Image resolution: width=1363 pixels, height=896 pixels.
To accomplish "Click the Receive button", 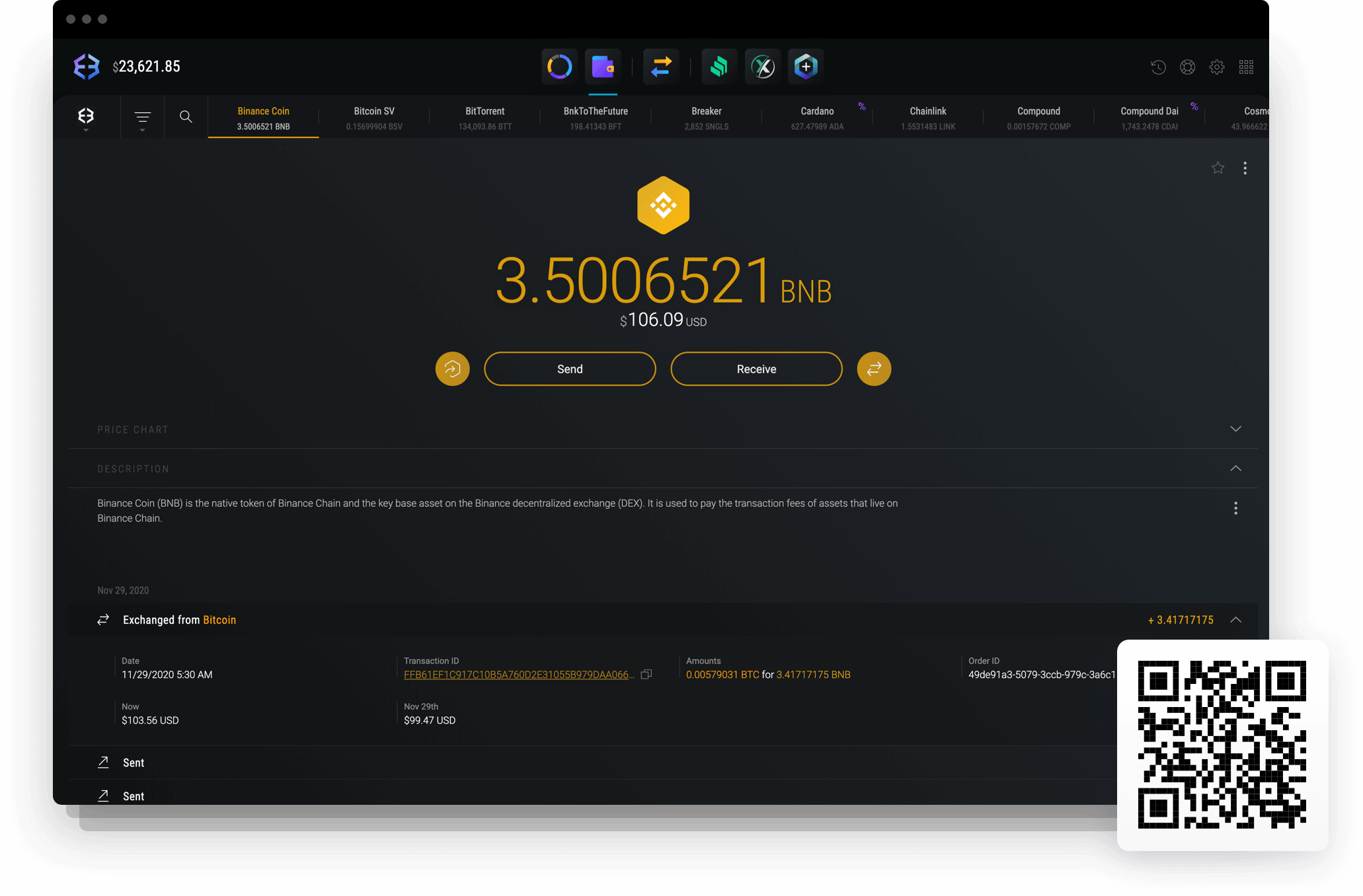I will click(x=757, y=369).
